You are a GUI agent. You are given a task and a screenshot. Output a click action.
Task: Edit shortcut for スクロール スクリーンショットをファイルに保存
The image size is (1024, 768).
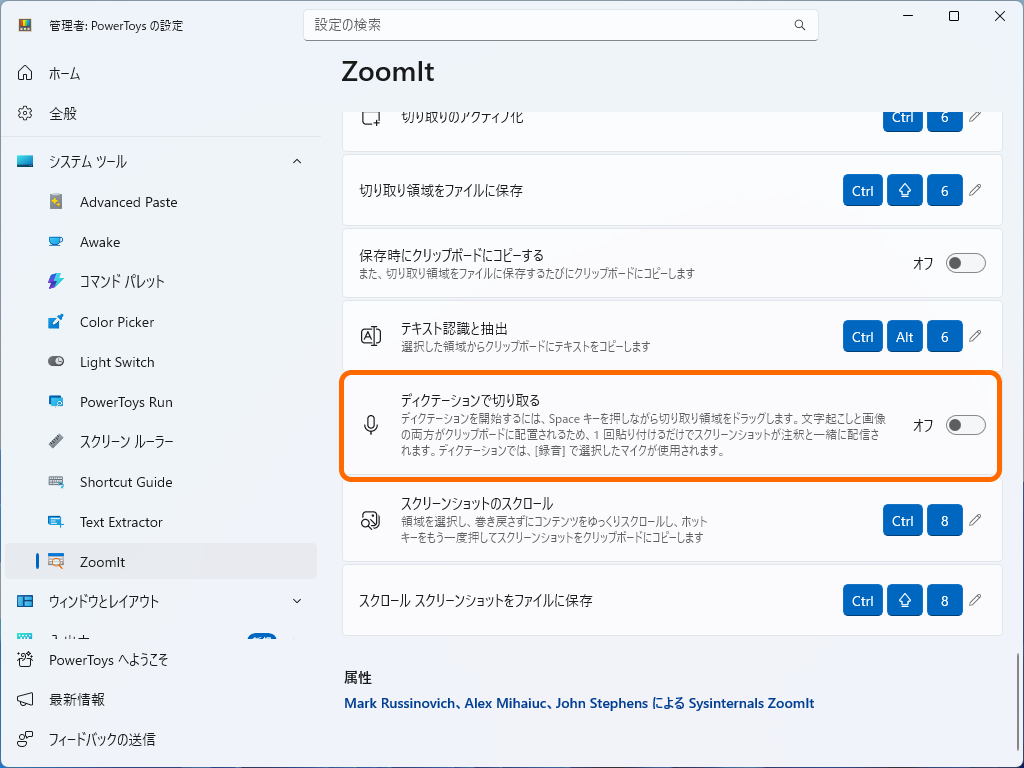tap(976, 600)
